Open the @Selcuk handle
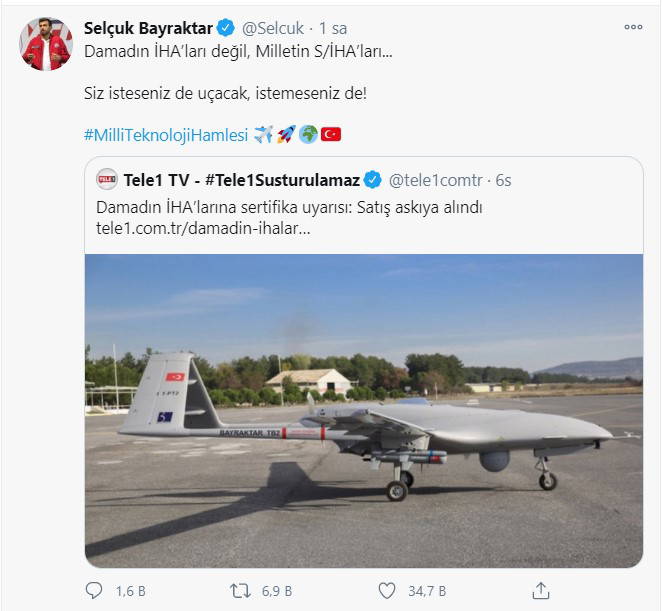Viewport: 662px width, 611px height. click(272, 28)
